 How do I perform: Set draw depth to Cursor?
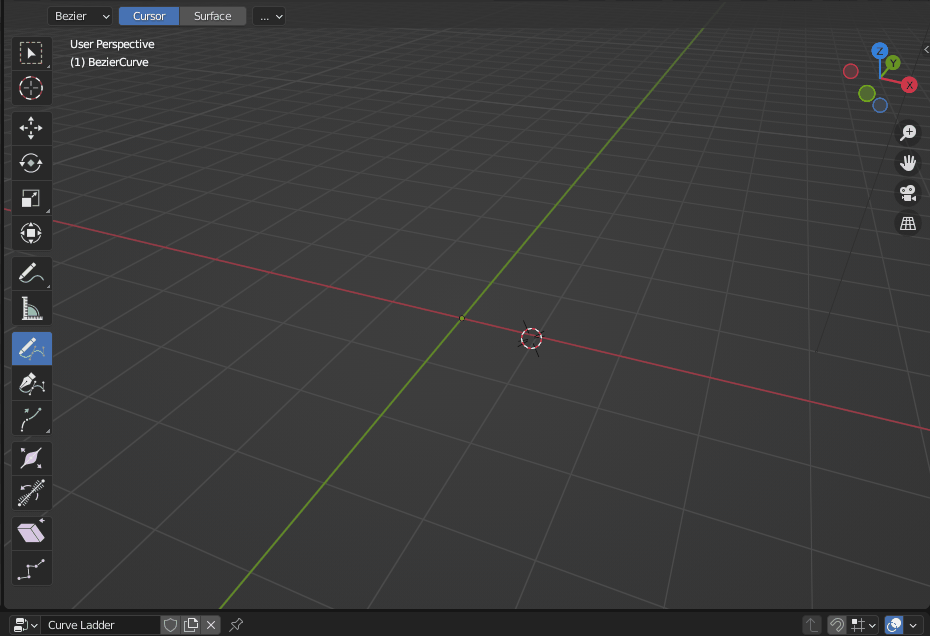coord(149,16)
